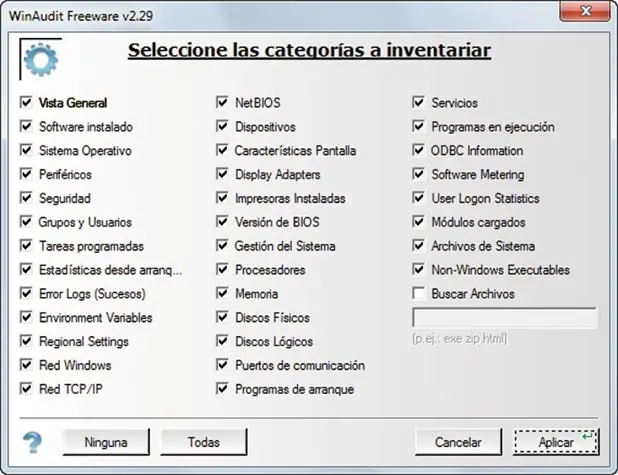This screenshot has height=475, width=618.
Task: Disable the Procesadores category
Action: tap(222, 270)
